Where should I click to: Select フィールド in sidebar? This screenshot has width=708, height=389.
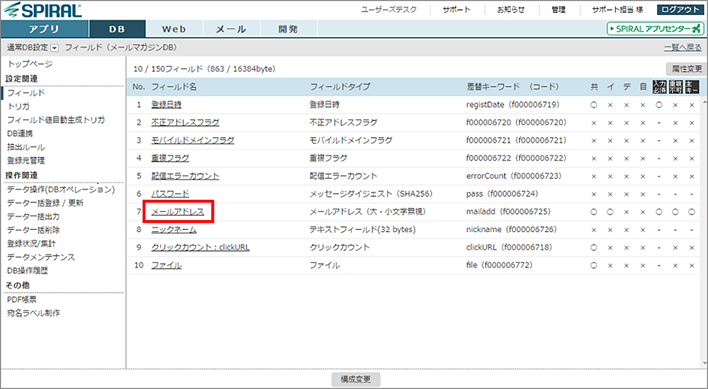[26, 93]
